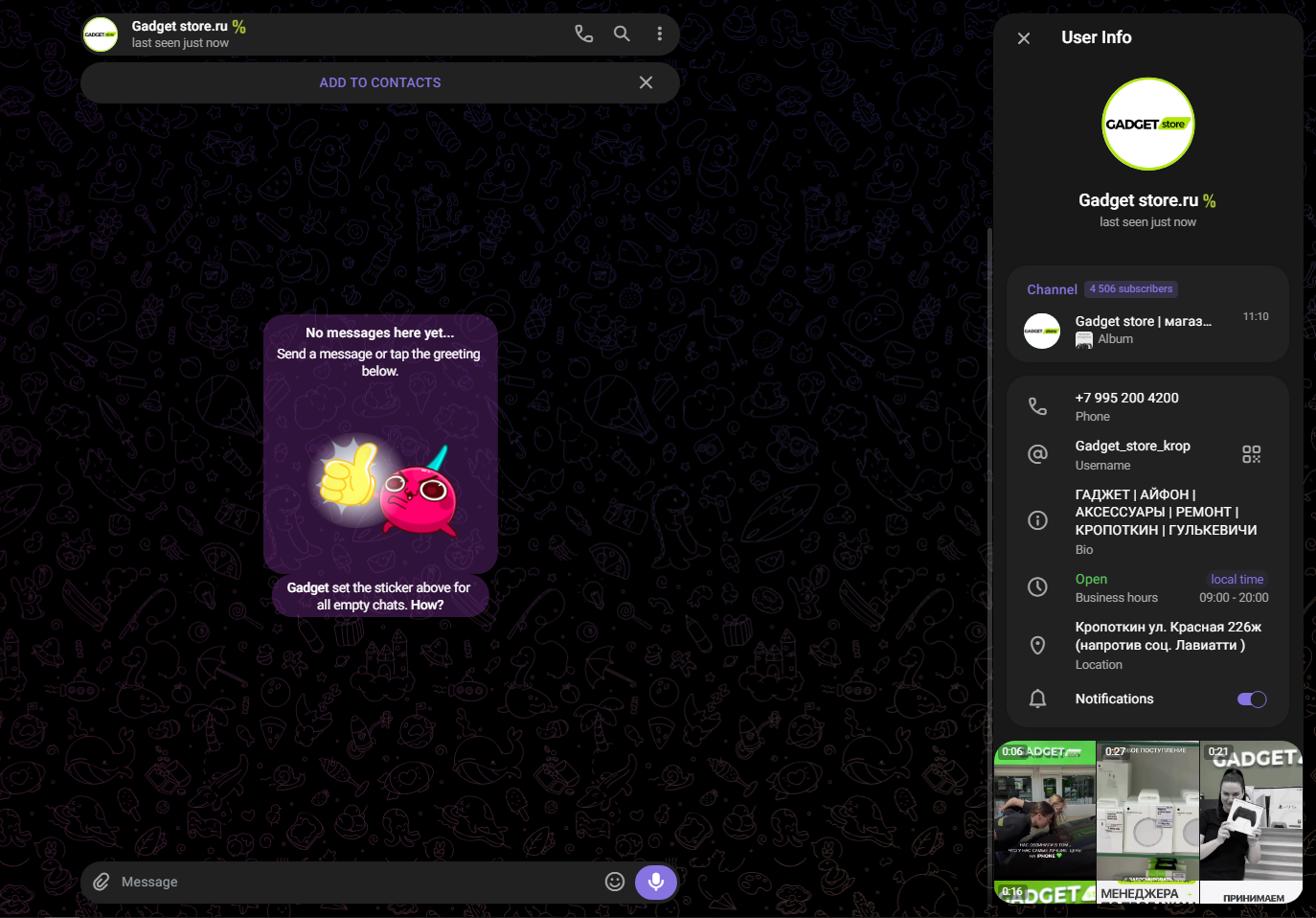This screenshot has width=1316, height=918.
Task: Open the 0:27 video thumbnail
Action: click(x=1147, y=810)
